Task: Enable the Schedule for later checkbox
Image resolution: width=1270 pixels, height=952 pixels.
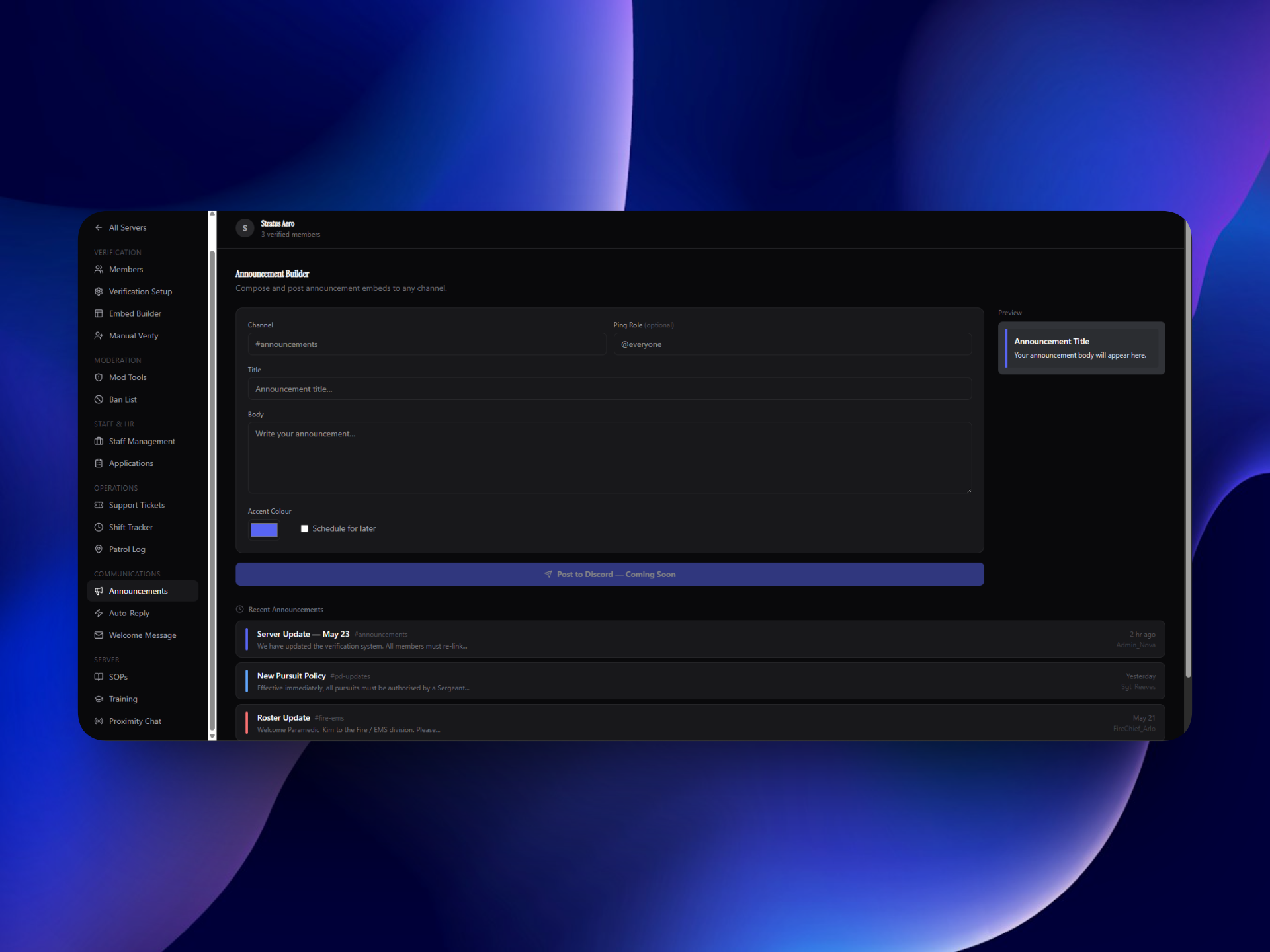Action: coord(304,529)
